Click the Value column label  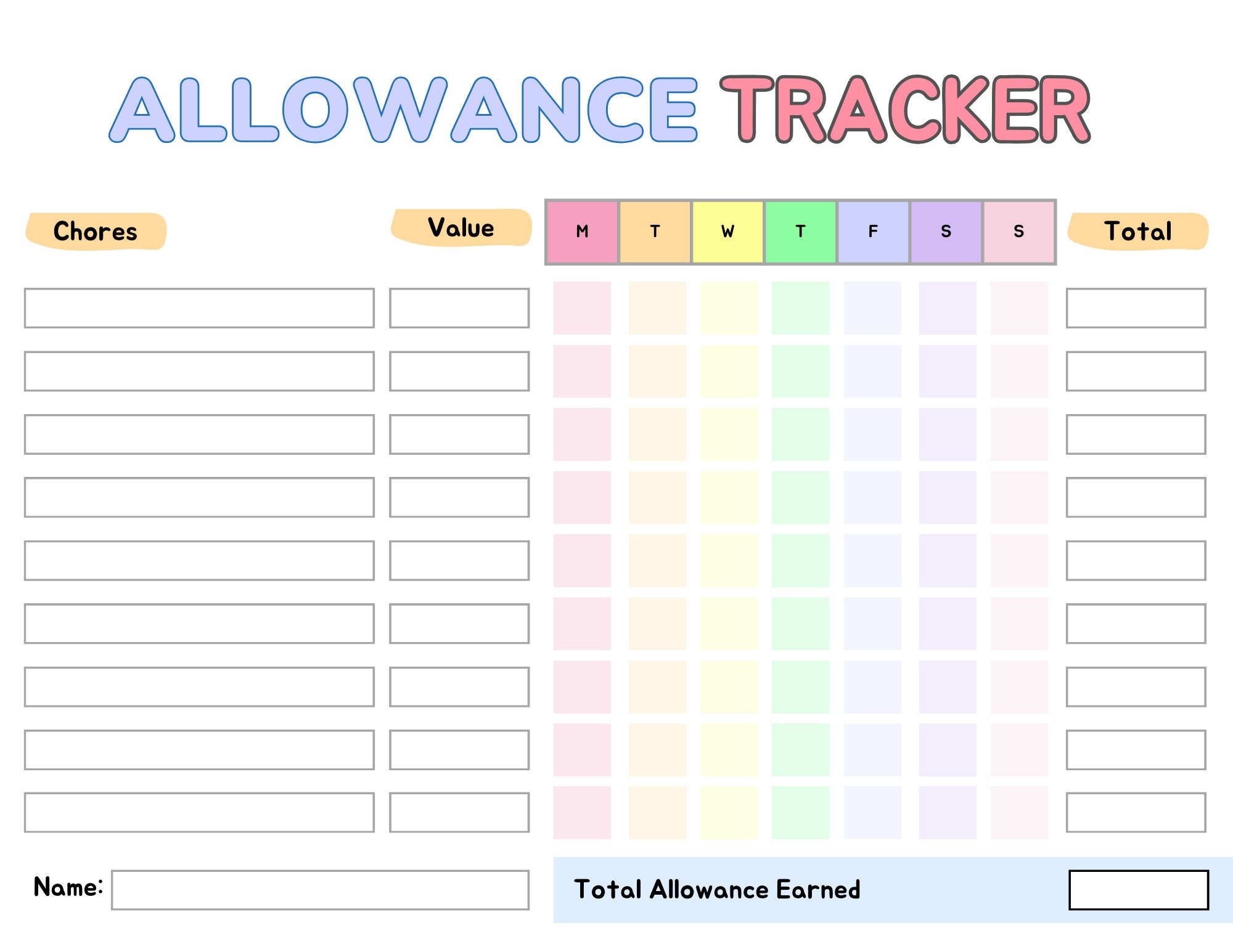point(461,228)
